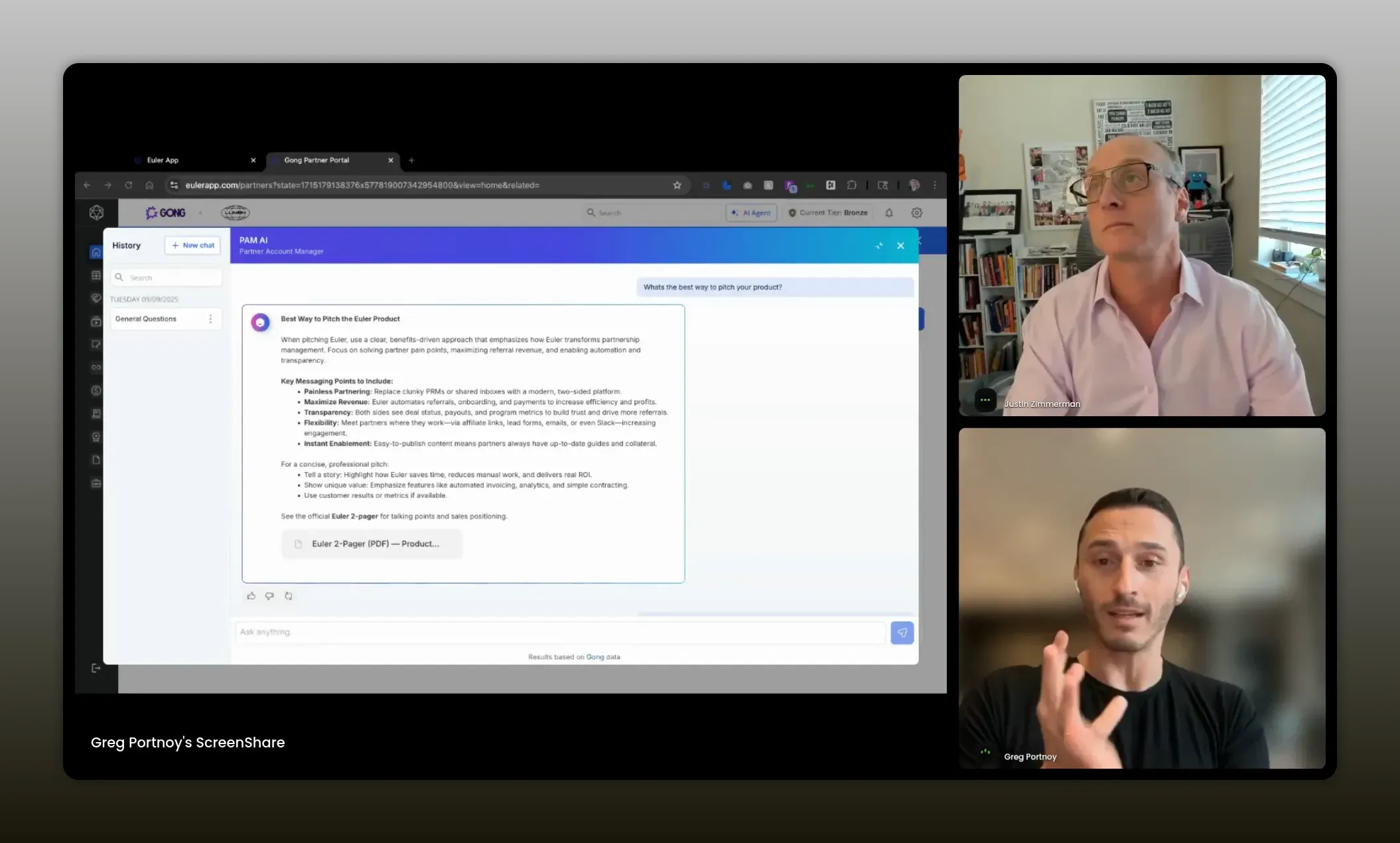Viewport: 1400px width, 843px height.
Task: Click the AI Agent sparkle icon
Action: 735,212
